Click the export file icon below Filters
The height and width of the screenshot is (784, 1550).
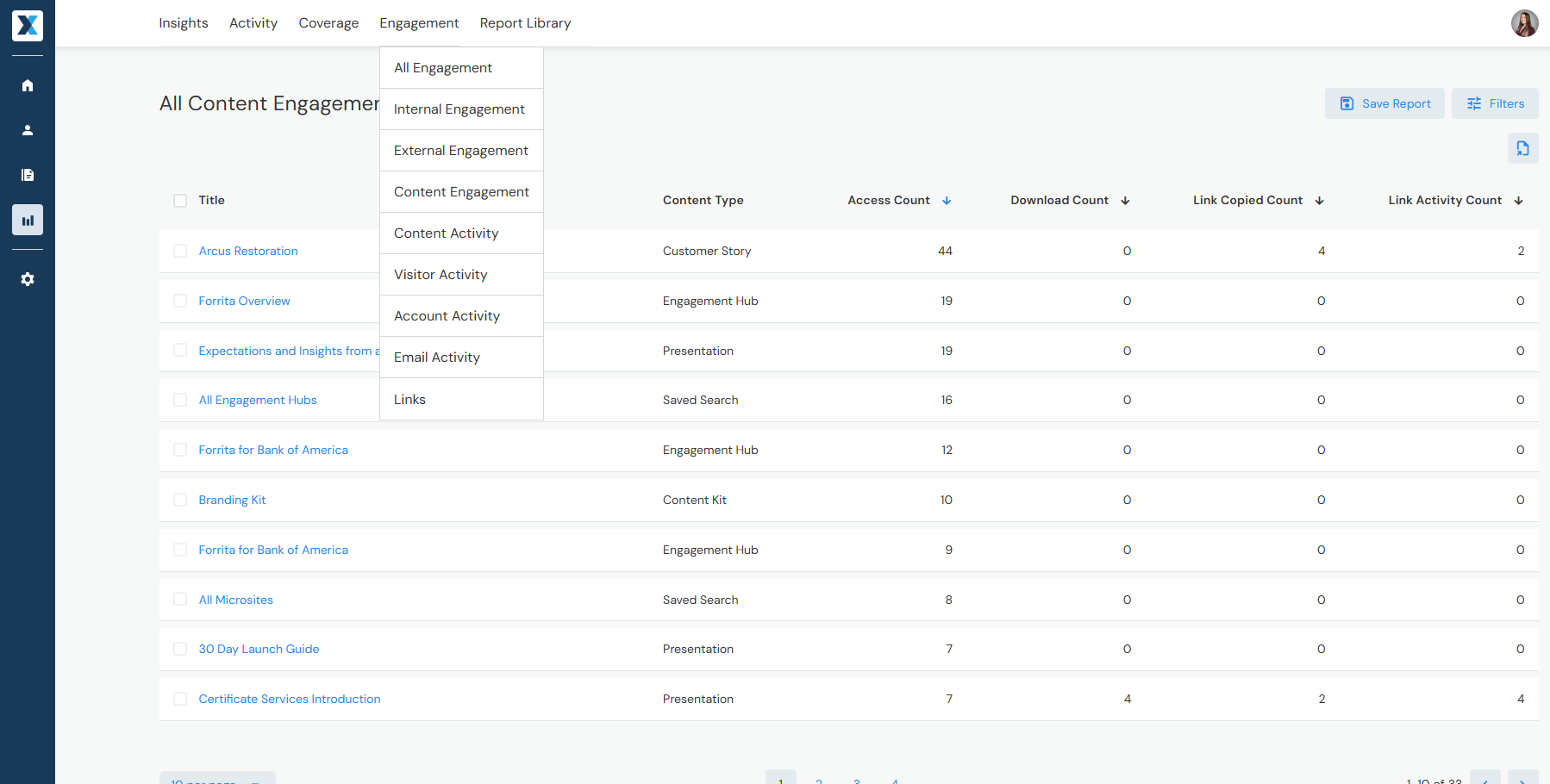[1523, 148]
